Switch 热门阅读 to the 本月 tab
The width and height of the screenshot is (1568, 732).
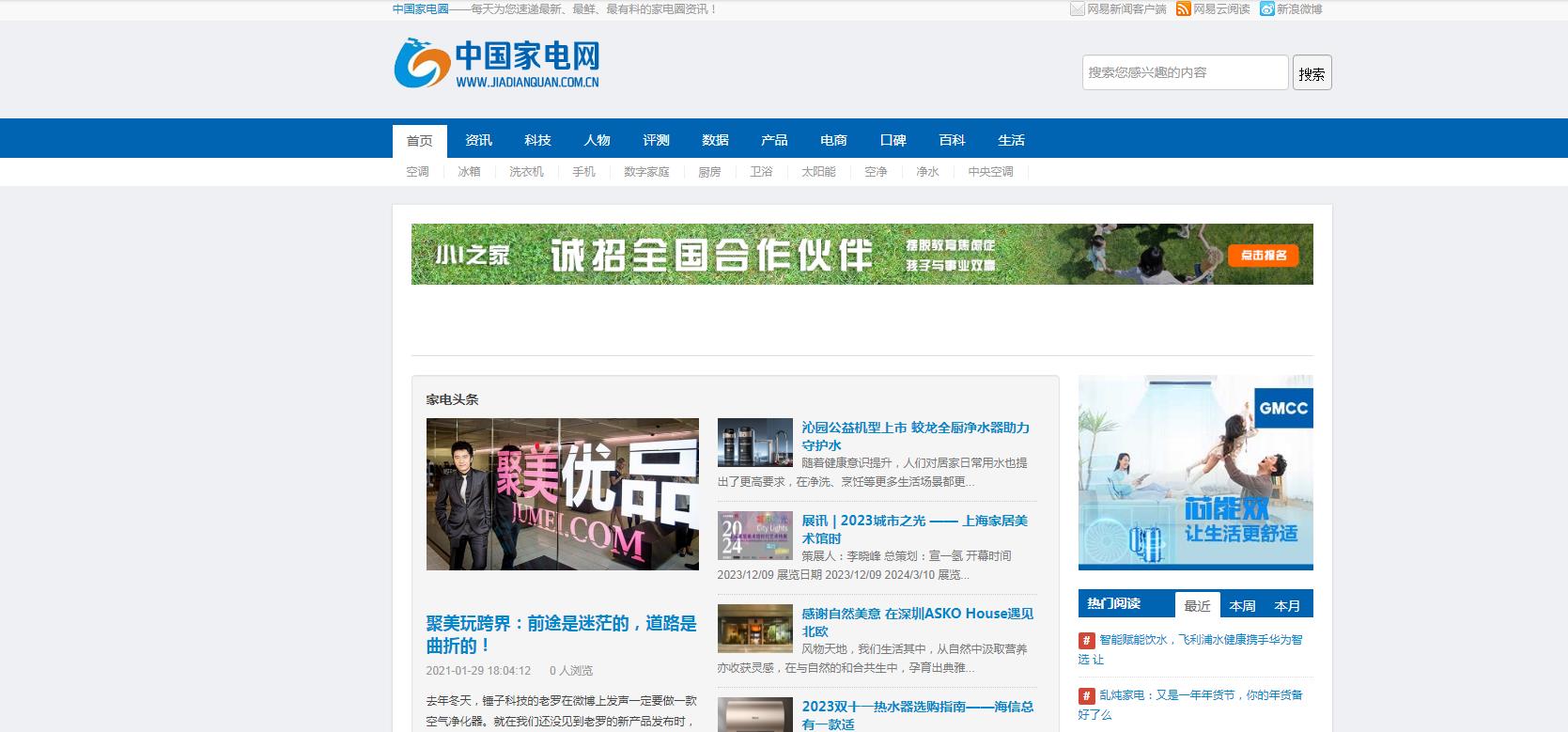[1288, 605]
